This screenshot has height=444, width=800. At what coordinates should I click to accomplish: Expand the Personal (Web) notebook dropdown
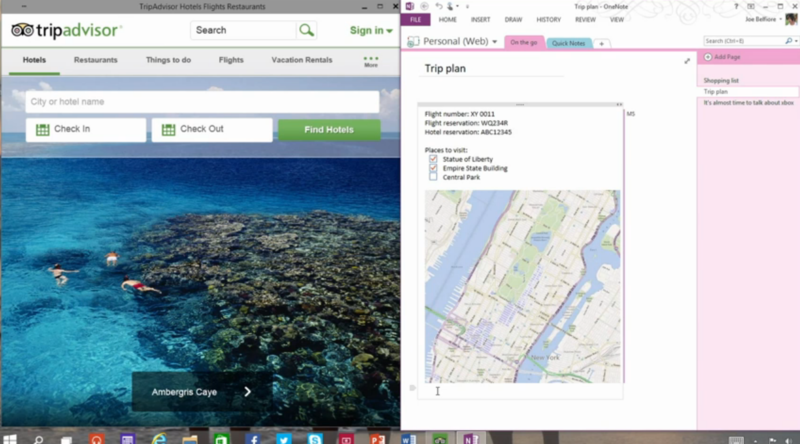(x=494, y=42)
